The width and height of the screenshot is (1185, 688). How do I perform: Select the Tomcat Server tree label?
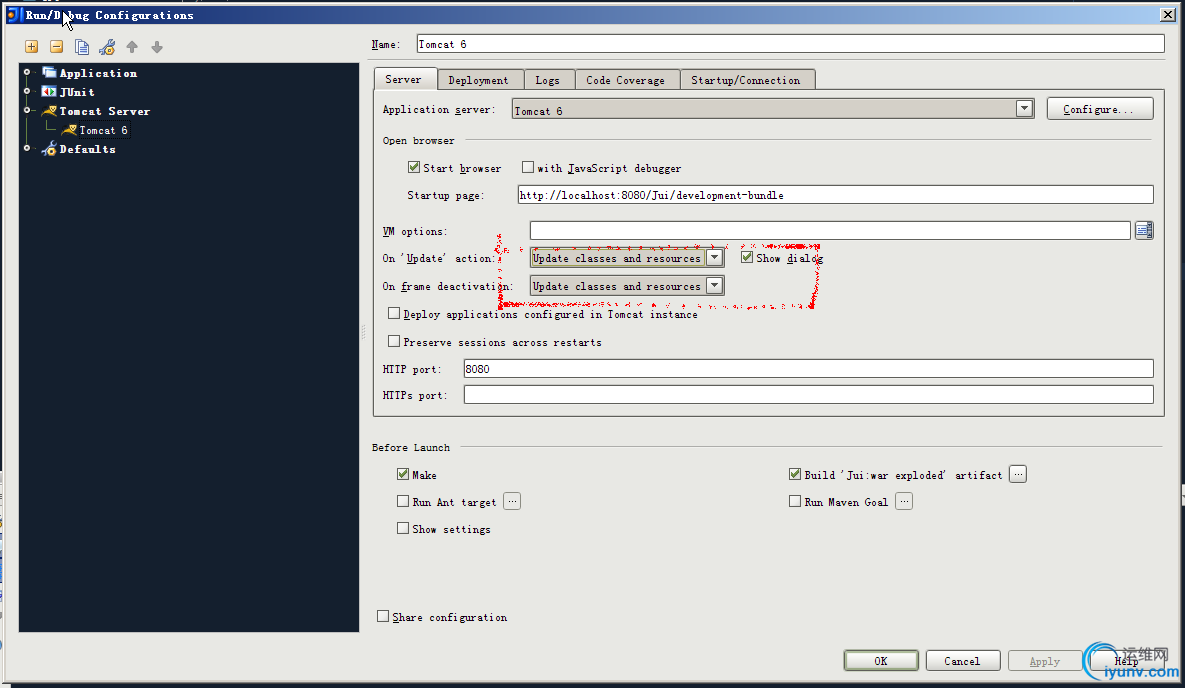click(105, 111)
